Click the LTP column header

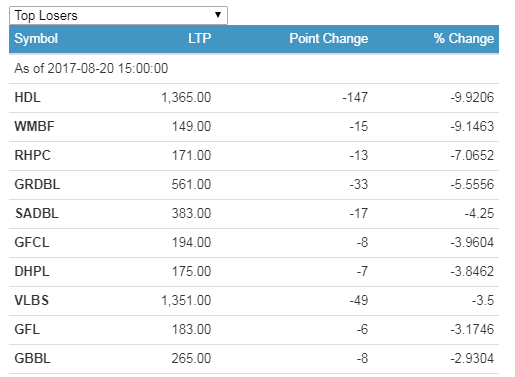199,39
